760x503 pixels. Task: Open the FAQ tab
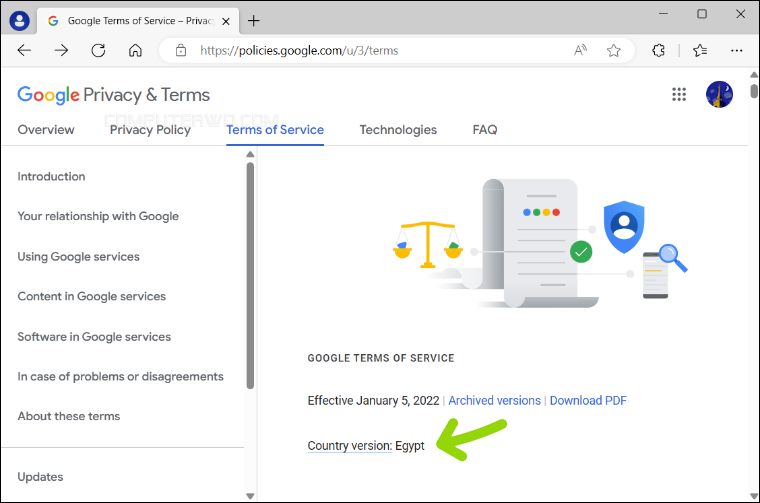click(485, 130)
